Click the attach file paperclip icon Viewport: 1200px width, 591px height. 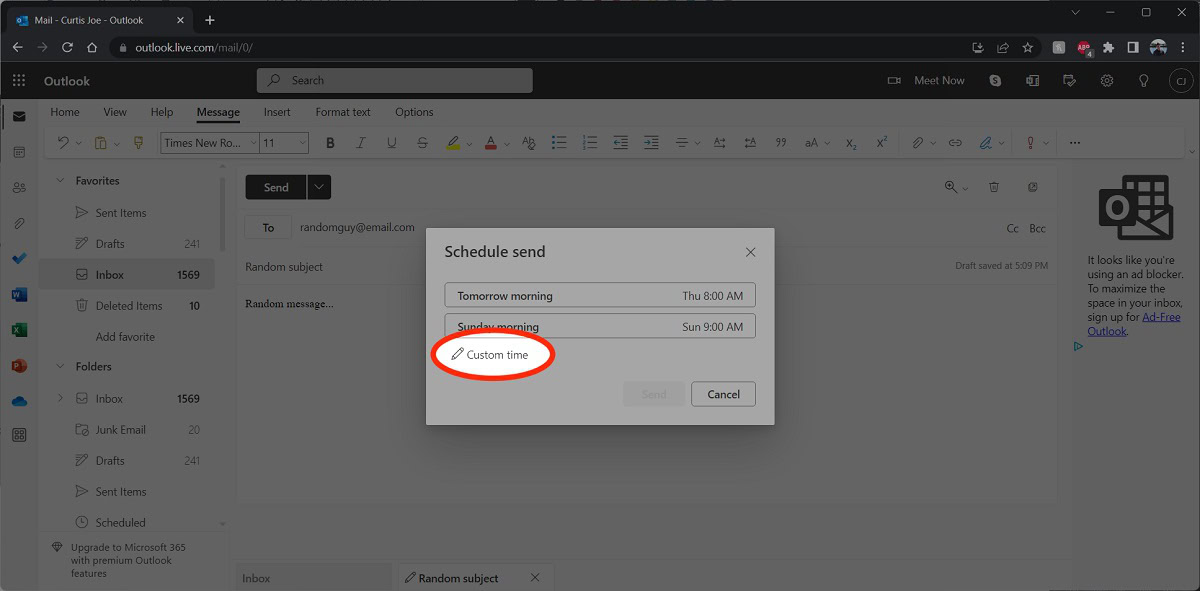tap(917, 143)
